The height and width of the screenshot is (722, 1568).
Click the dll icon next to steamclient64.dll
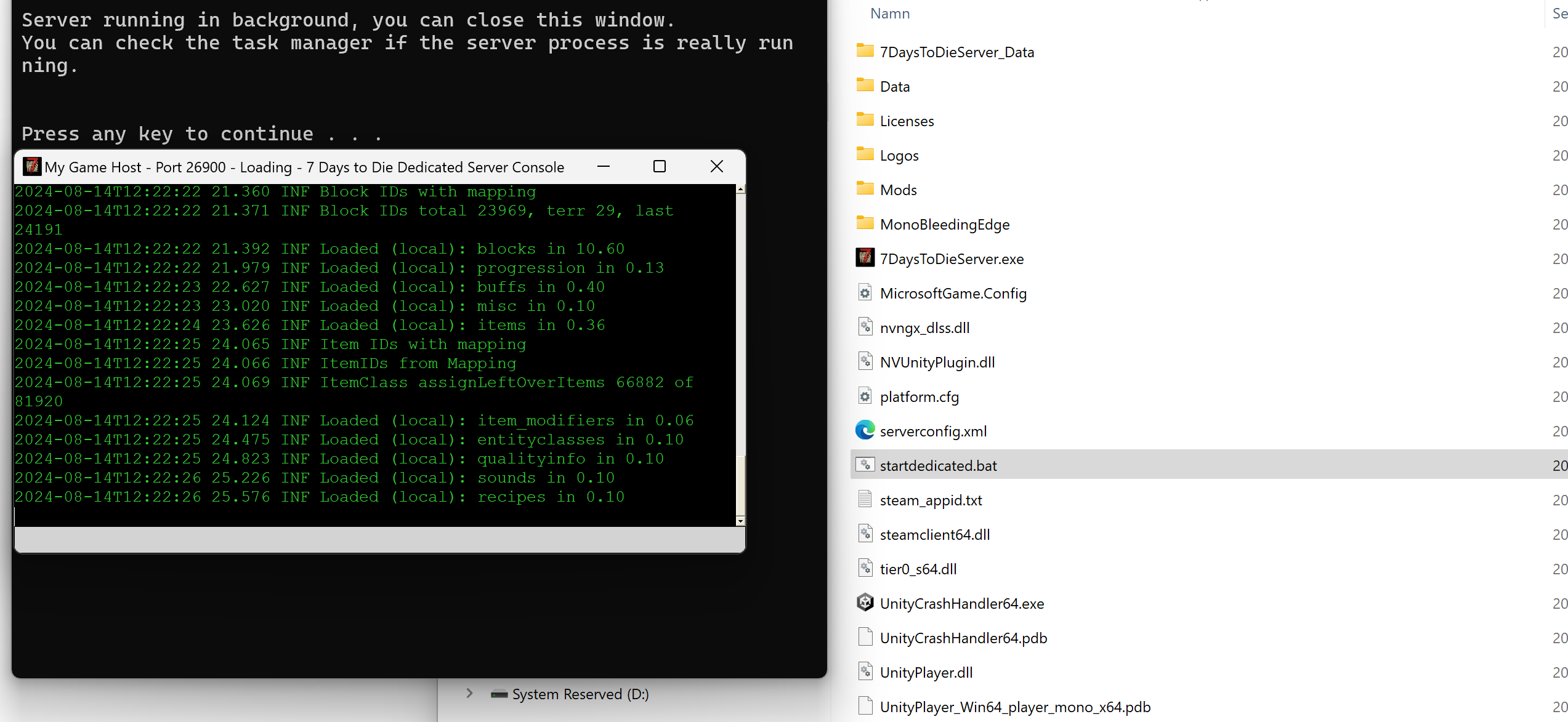click(865, 534)
